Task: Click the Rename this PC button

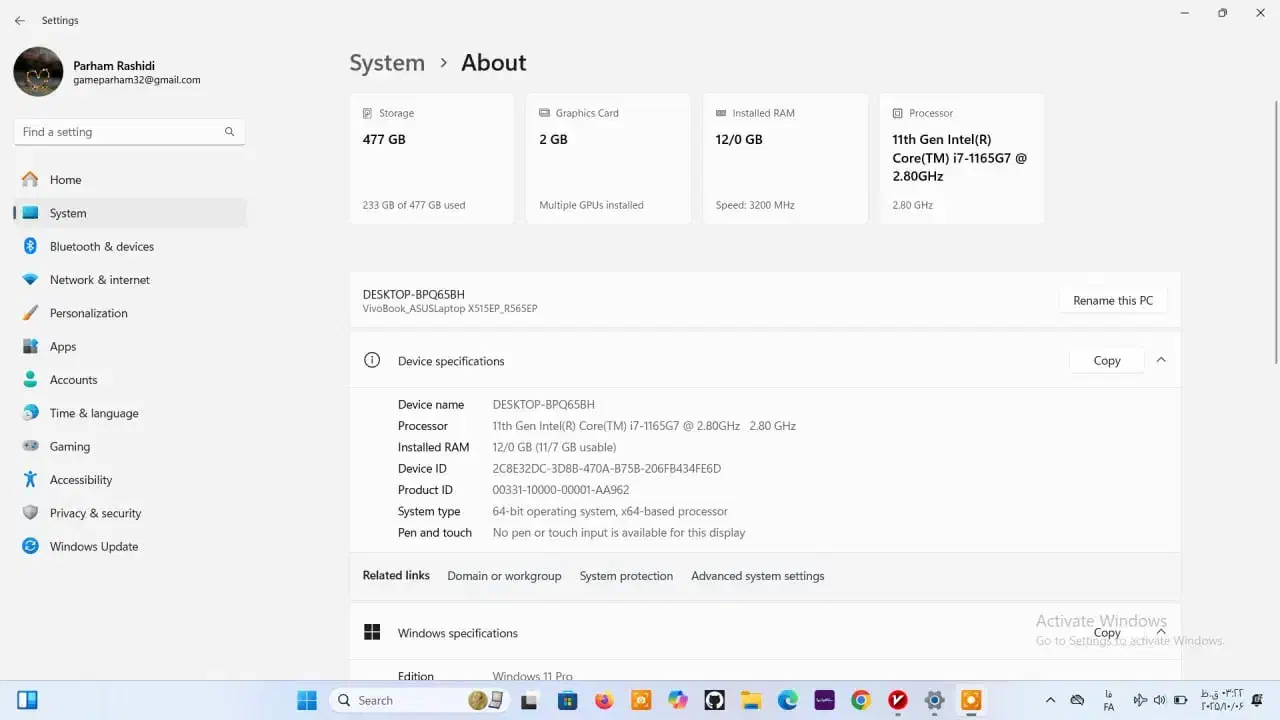Action: 1112,300
